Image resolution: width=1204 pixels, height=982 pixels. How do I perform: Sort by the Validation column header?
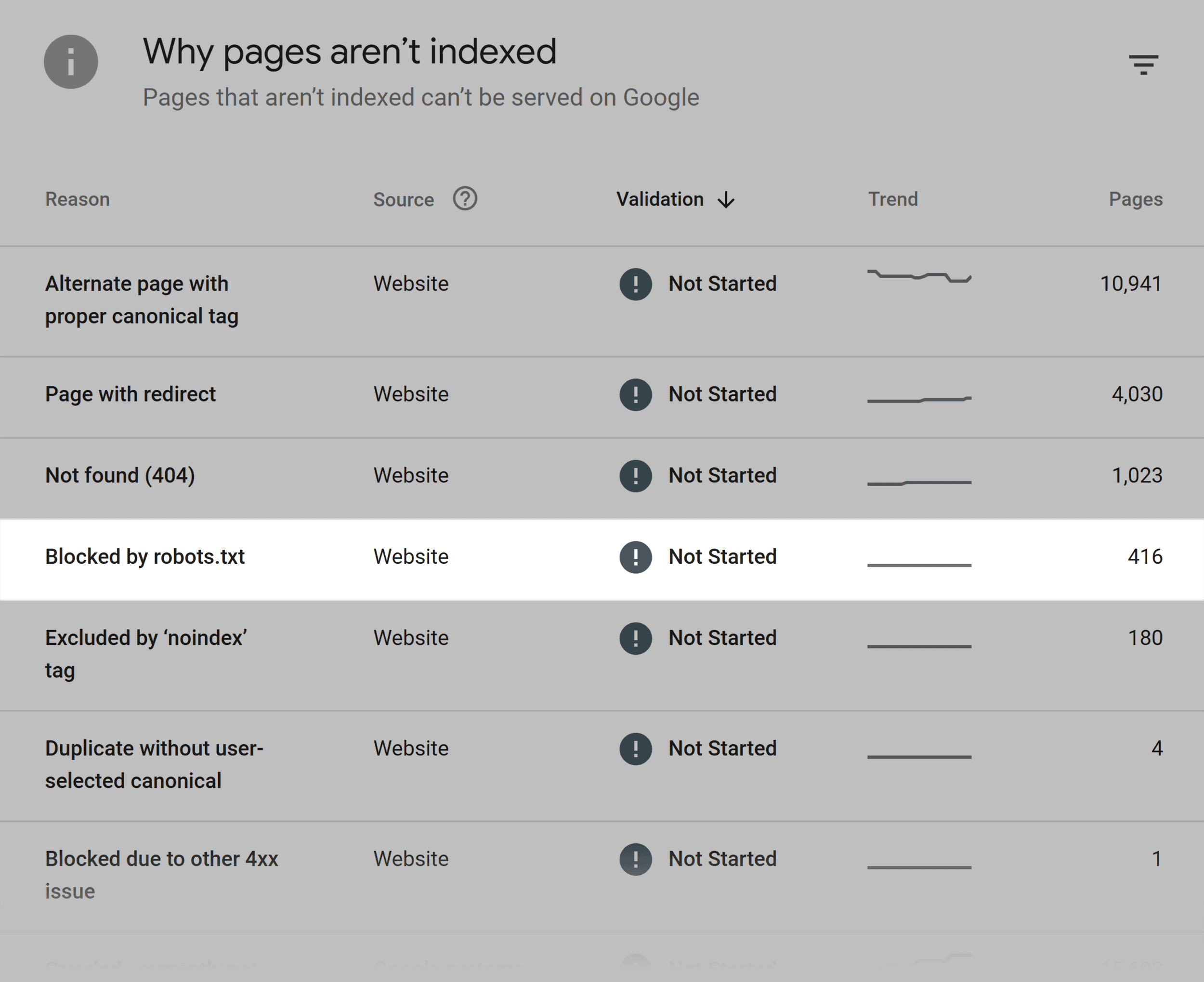[x=660, y=199]
